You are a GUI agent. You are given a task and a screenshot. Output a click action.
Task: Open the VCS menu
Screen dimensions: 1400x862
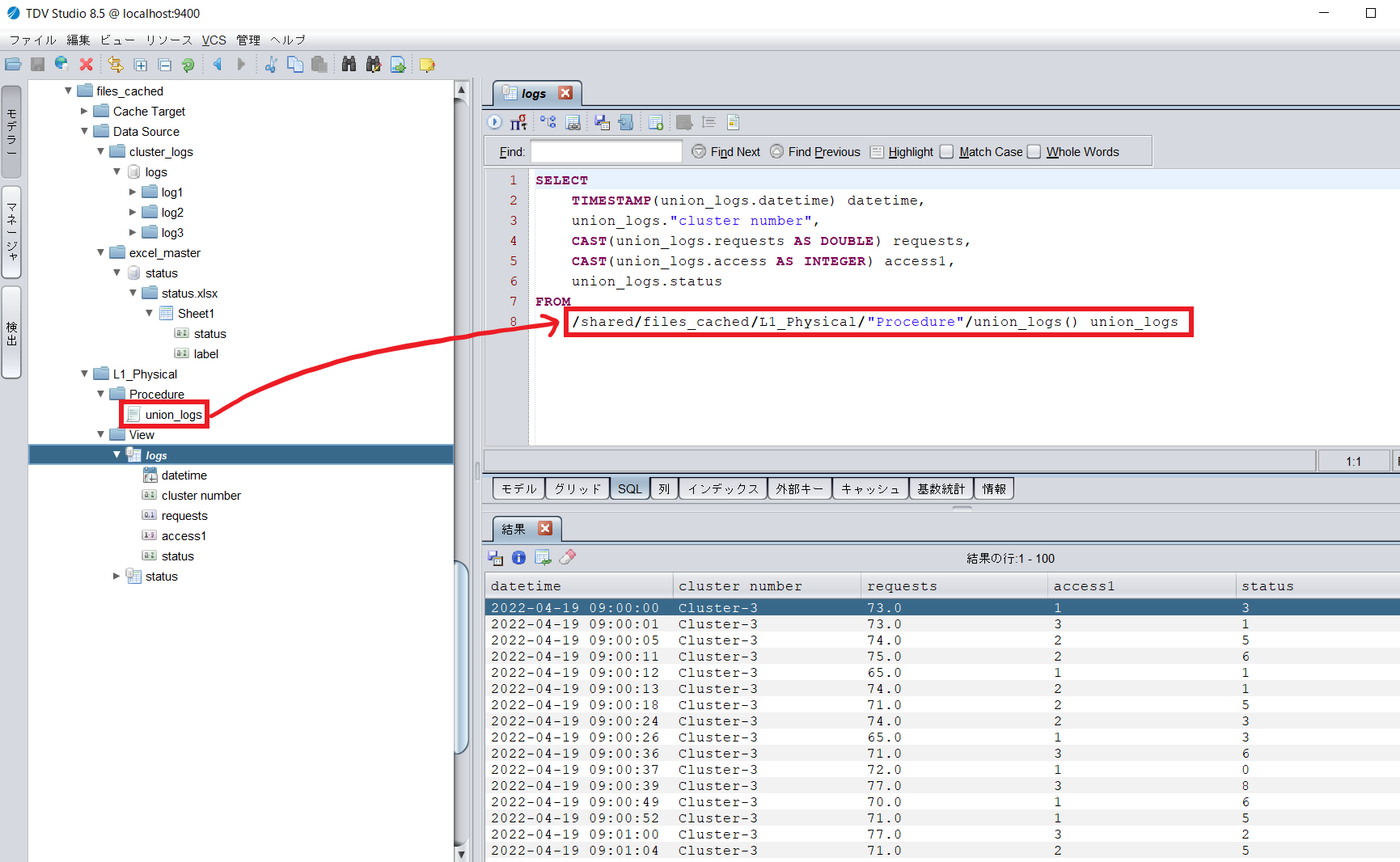coord(214,40)
